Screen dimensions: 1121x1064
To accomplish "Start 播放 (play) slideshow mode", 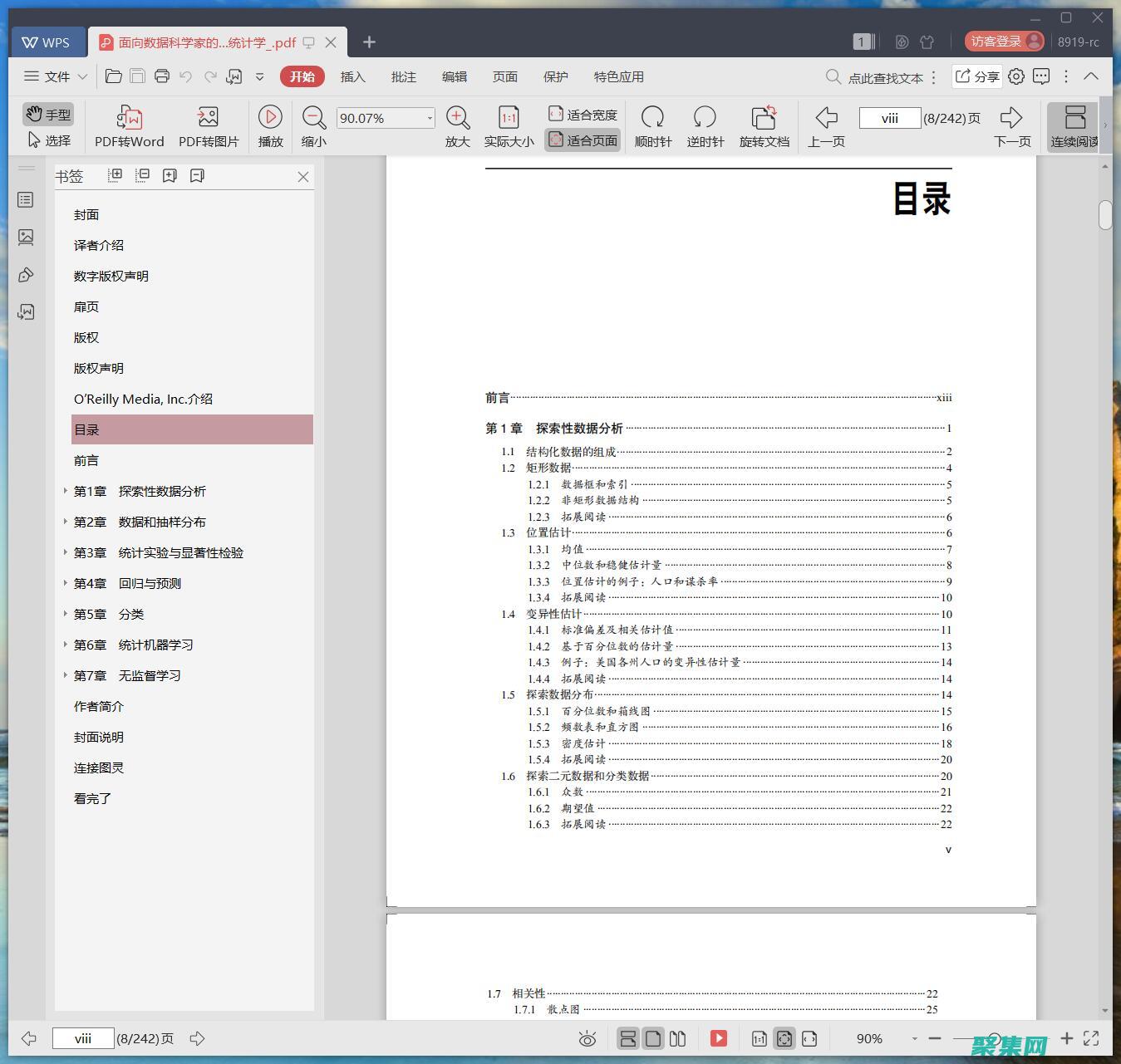I will (270, 125).
